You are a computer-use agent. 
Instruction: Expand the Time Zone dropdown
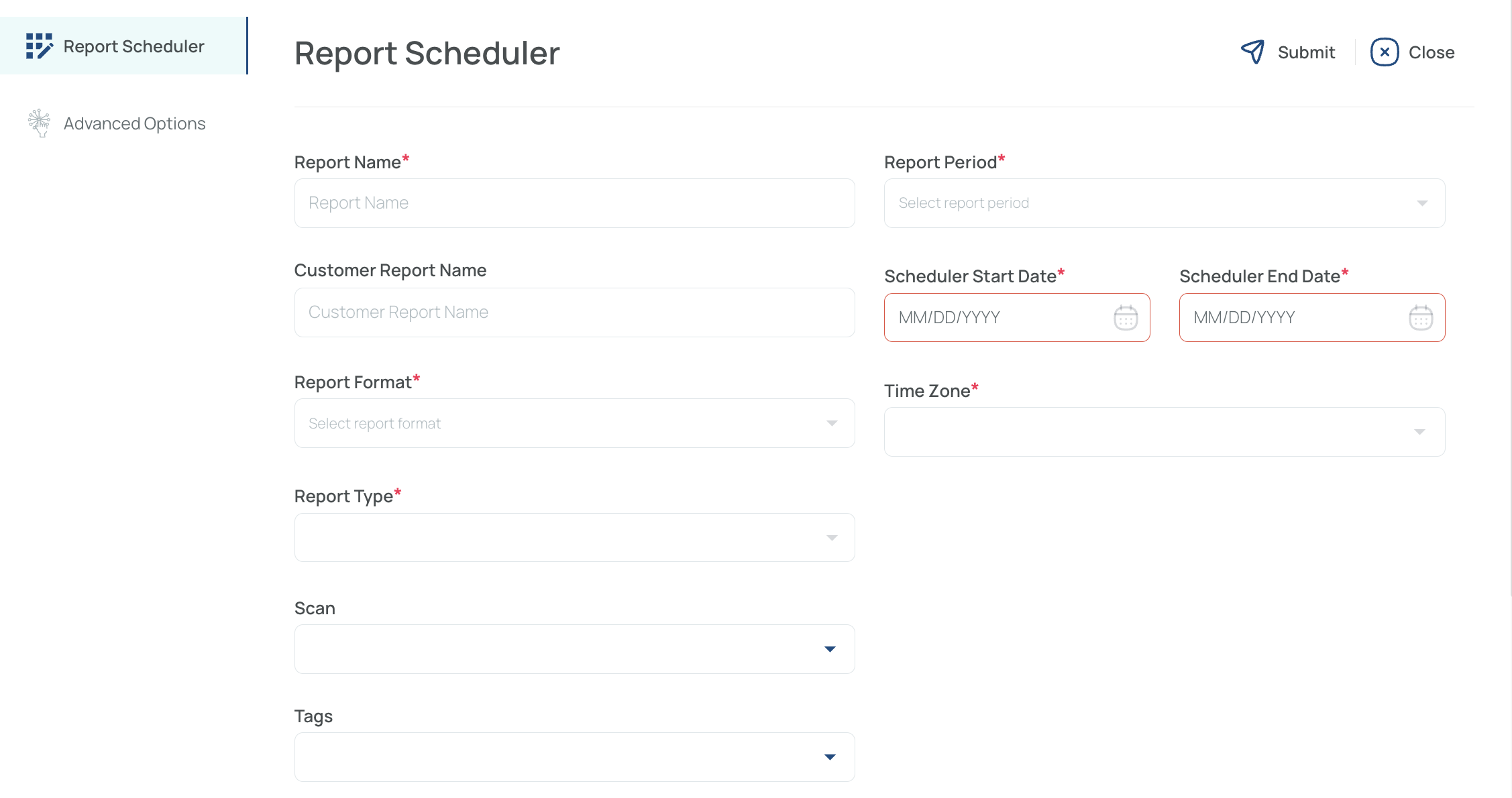click(x=1165, y=432)
